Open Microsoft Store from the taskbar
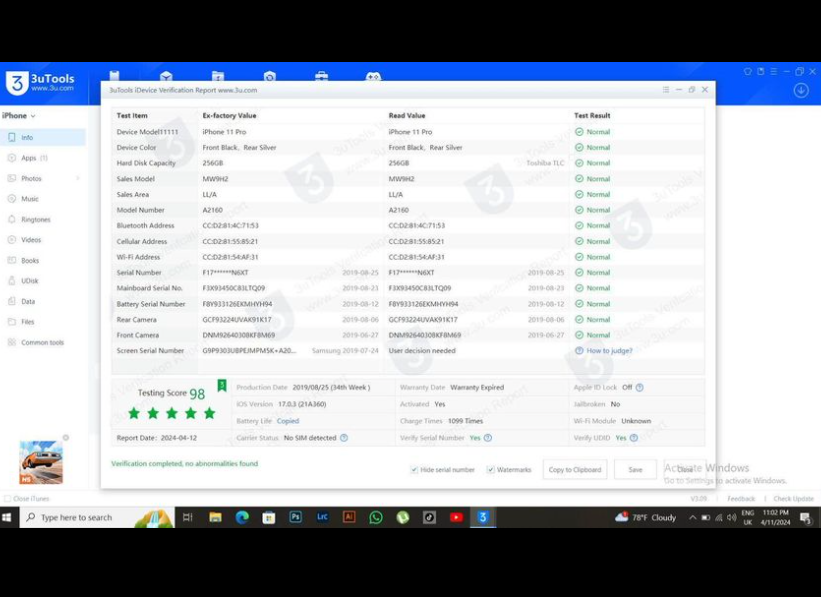 [269, 517]
